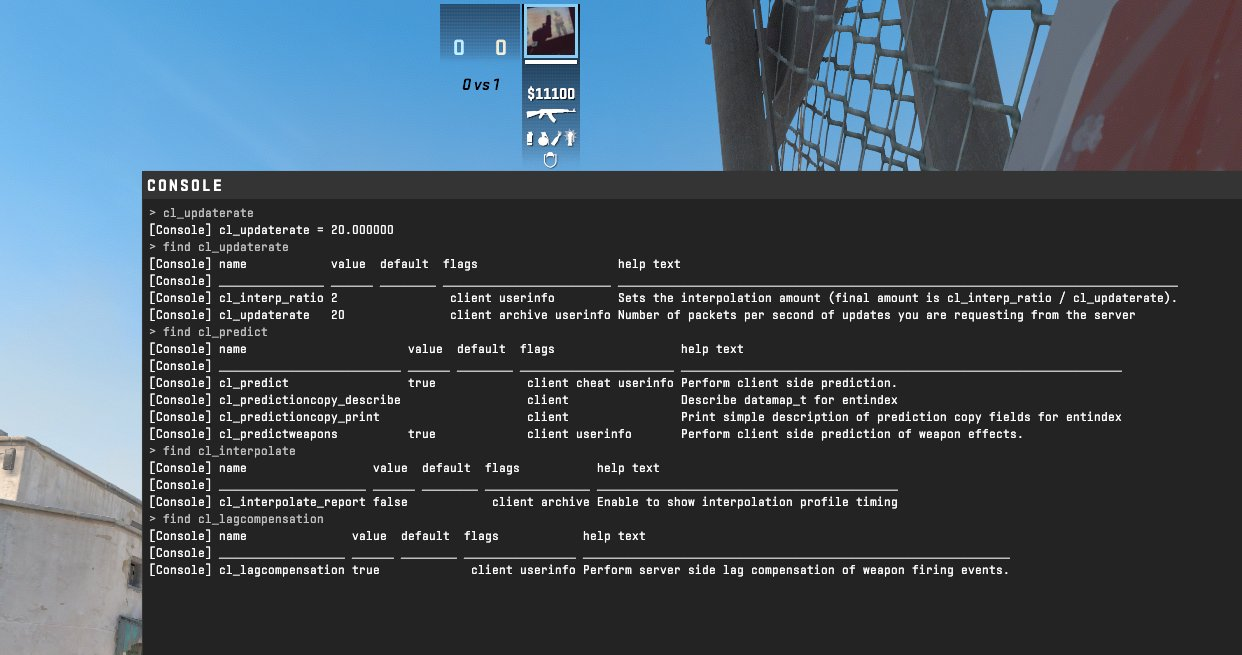
Task: Click the right team score zero
Action: (500, 47)
